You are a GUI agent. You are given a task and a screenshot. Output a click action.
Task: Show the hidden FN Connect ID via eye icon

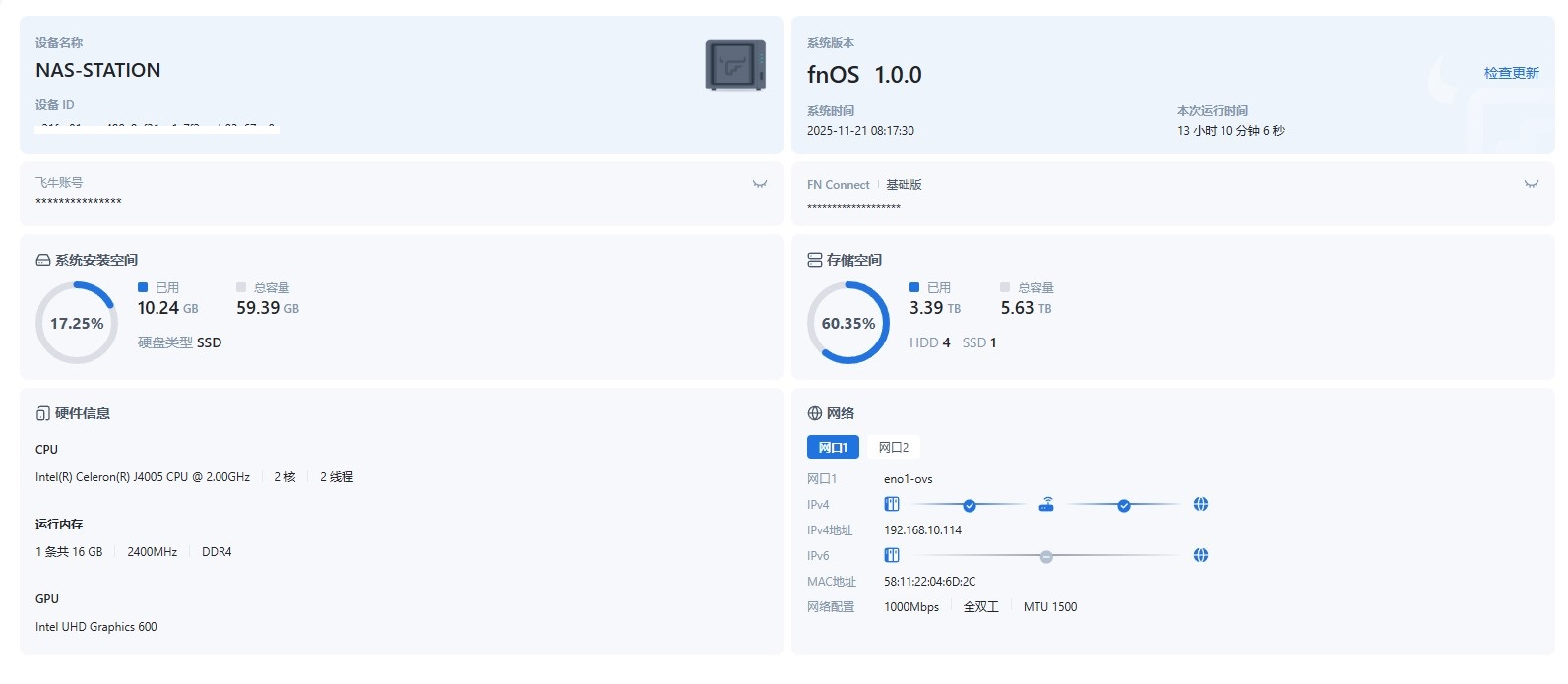[1532, 184]
